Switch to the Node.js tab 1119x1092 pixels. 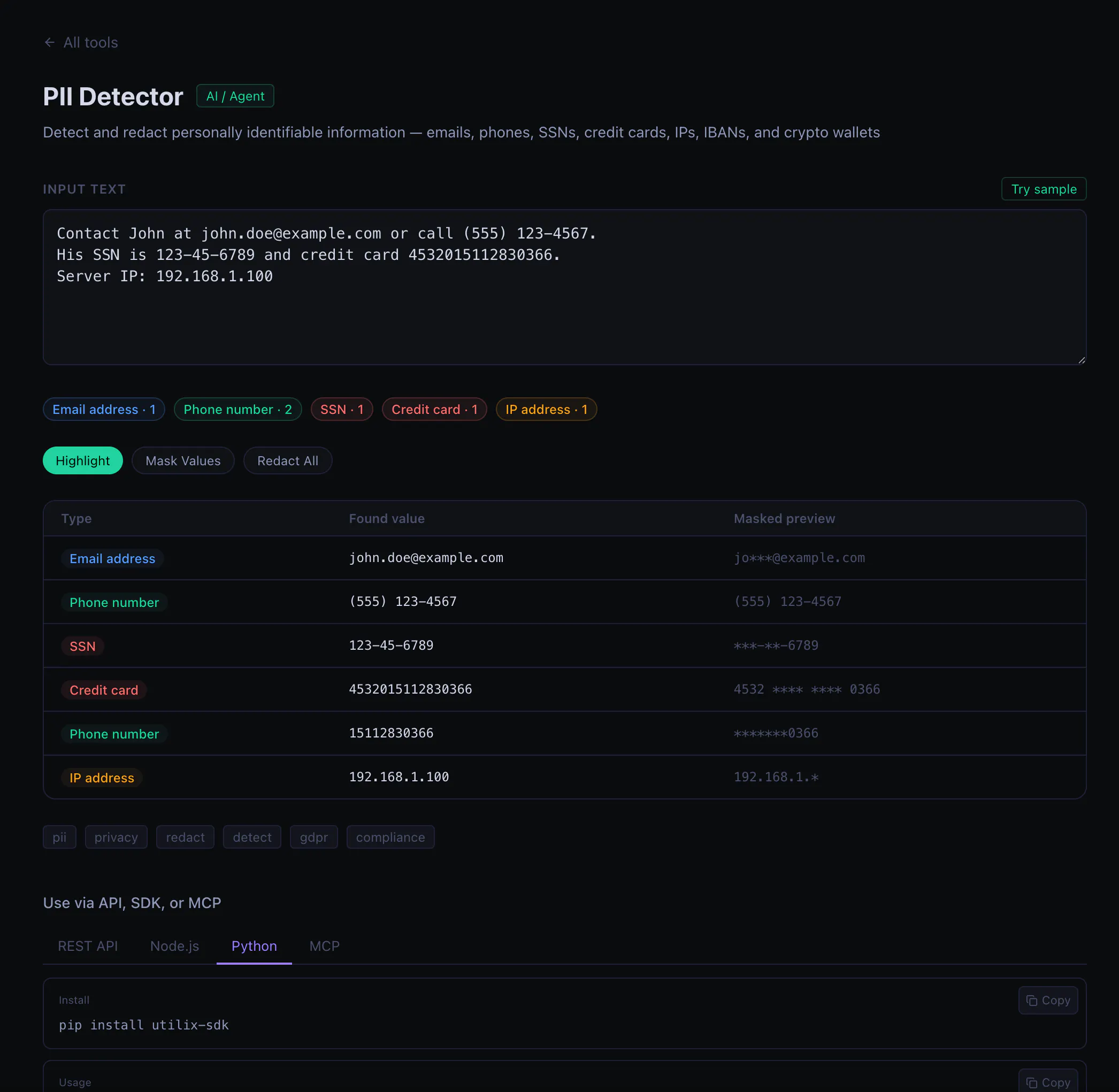pos(174,946)
